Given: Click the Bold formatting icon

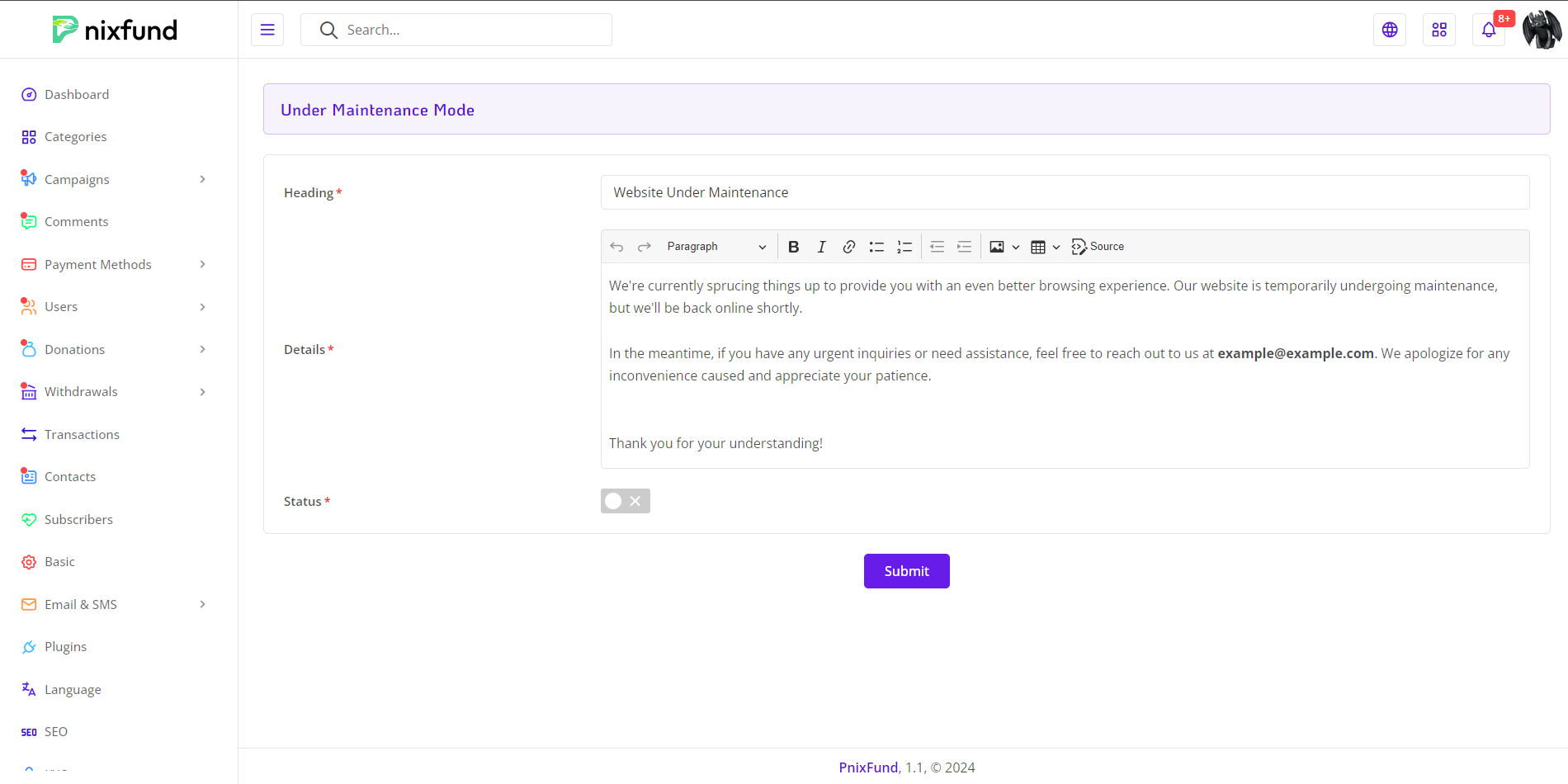Looking at the screenshot, I should [x=793, y=247].
